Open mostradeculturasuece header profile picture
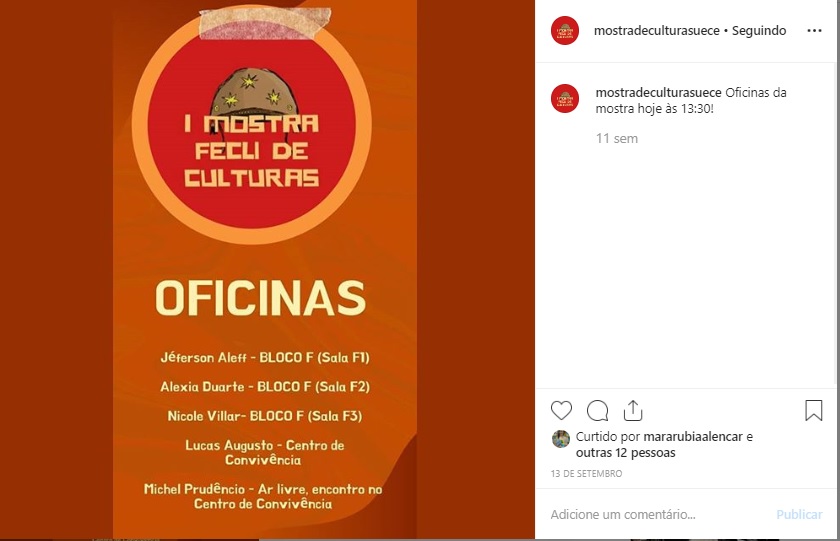 (x=565, y=31)
